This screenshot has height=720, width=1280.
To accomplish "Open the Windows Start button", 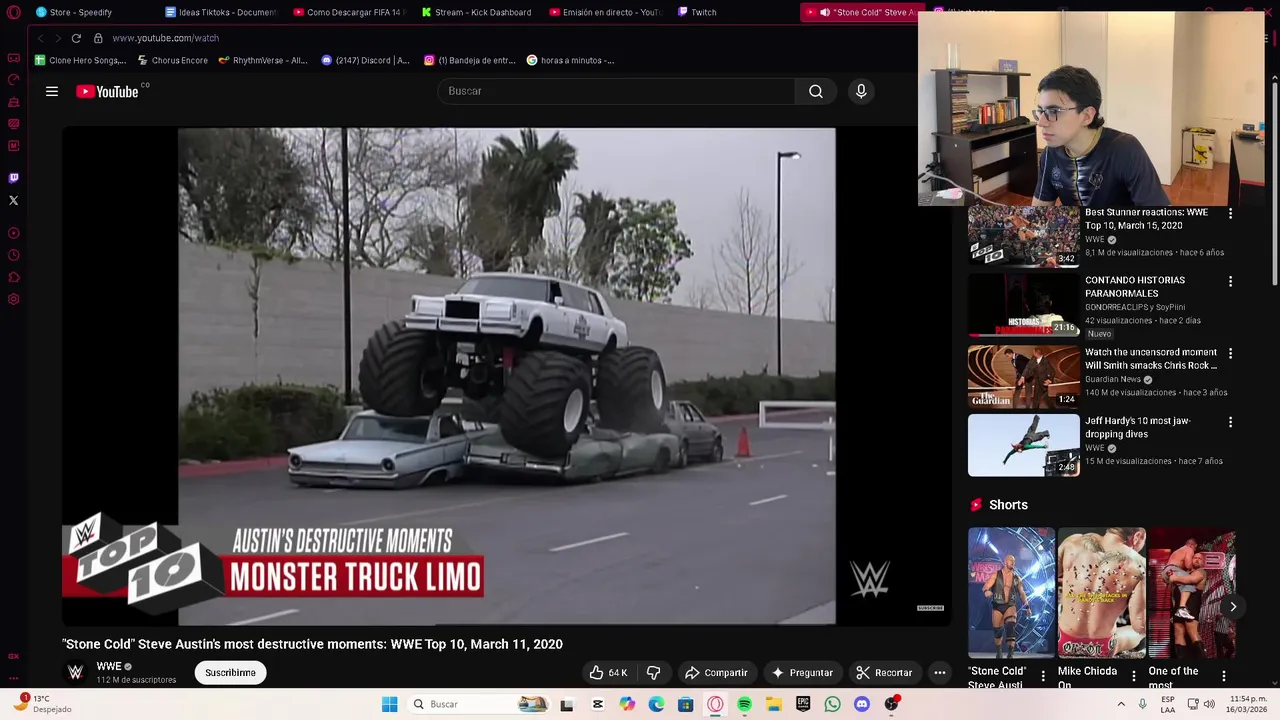I will coord(389,704).
